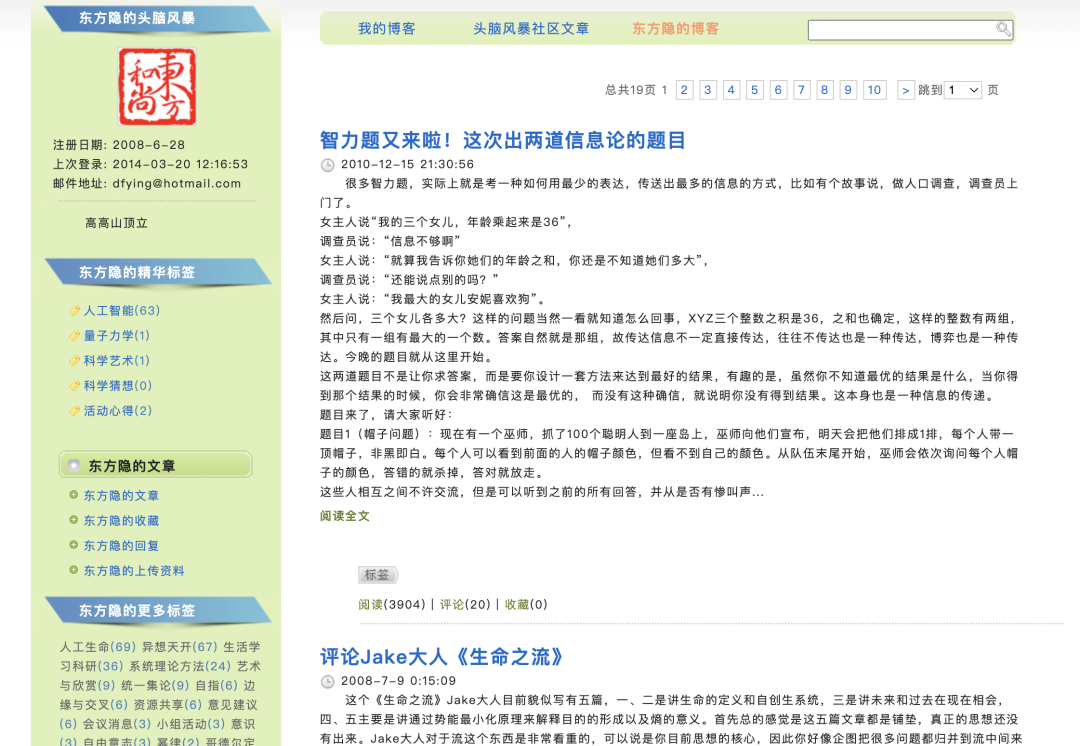Click the search magnifier icon
The height and width of the screenshot is (746, 1080).
point(1004,29)
